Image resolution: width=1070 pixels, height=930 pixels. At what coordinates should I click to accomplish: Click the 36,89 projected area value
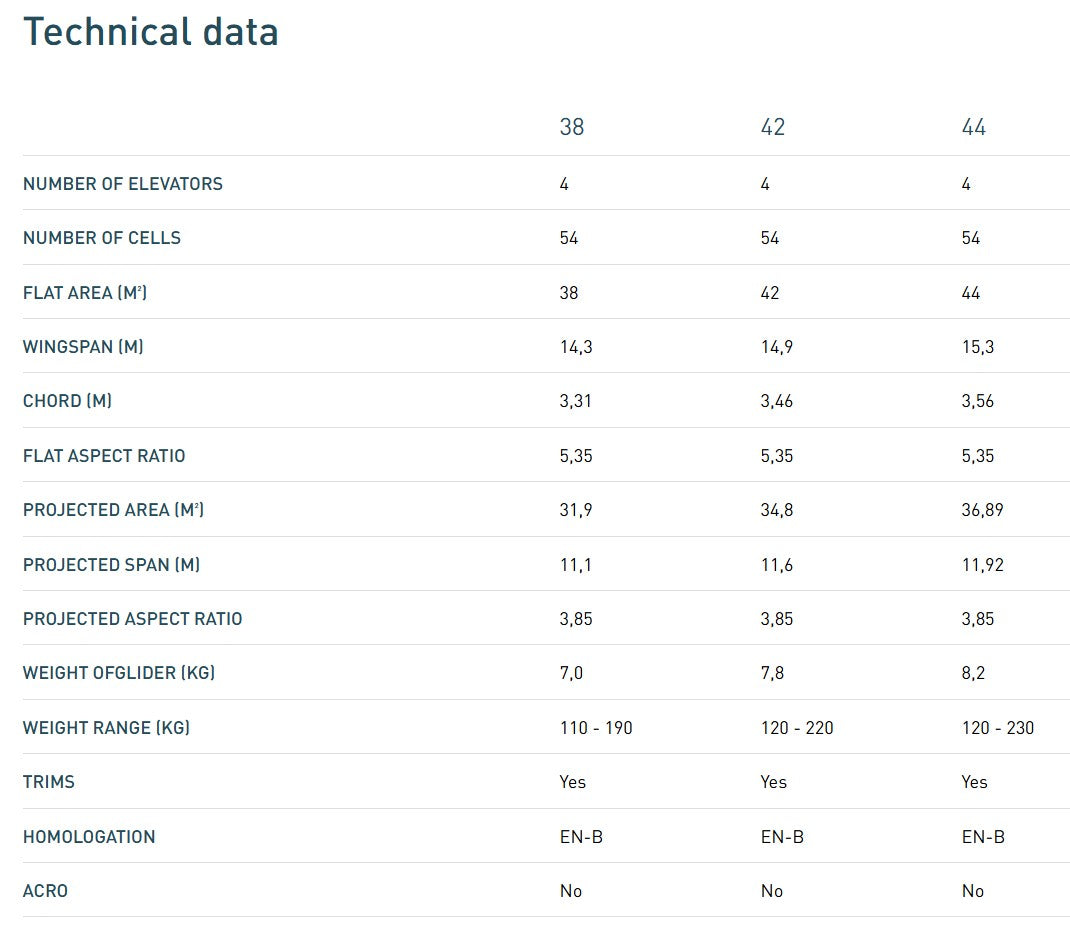click(x=983, y=510)
